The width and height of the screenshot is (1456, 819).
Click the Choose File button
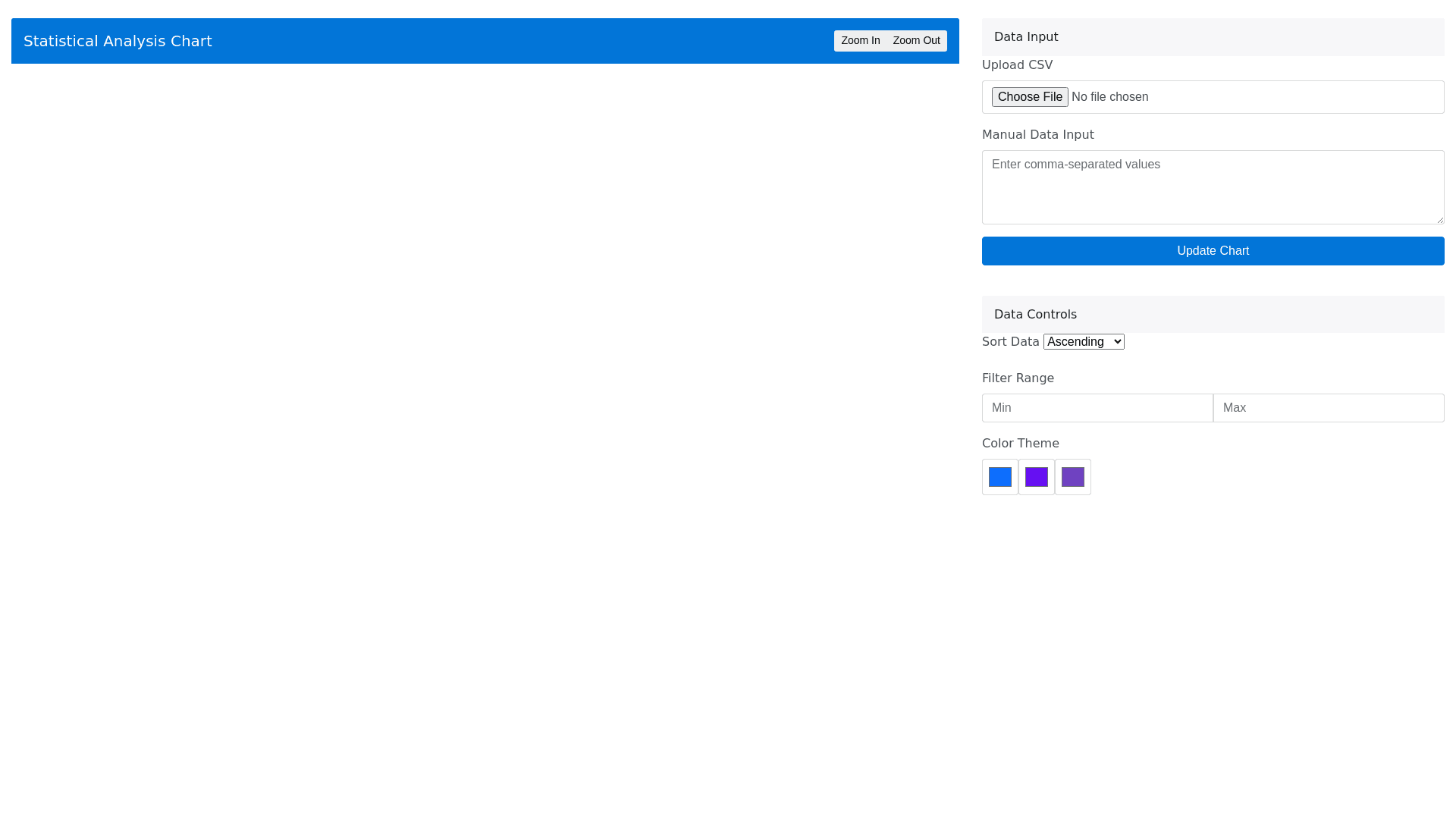point(1029,97)
